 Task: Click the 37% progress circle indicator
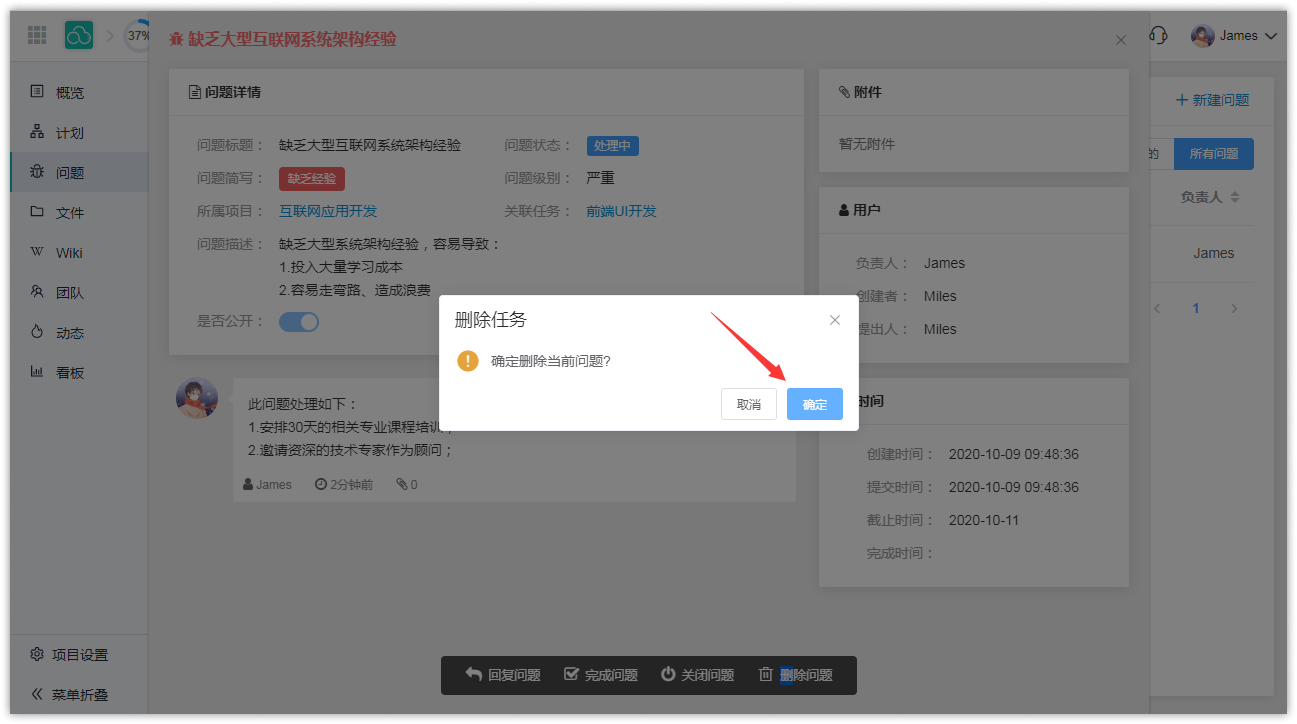(137, 36)
